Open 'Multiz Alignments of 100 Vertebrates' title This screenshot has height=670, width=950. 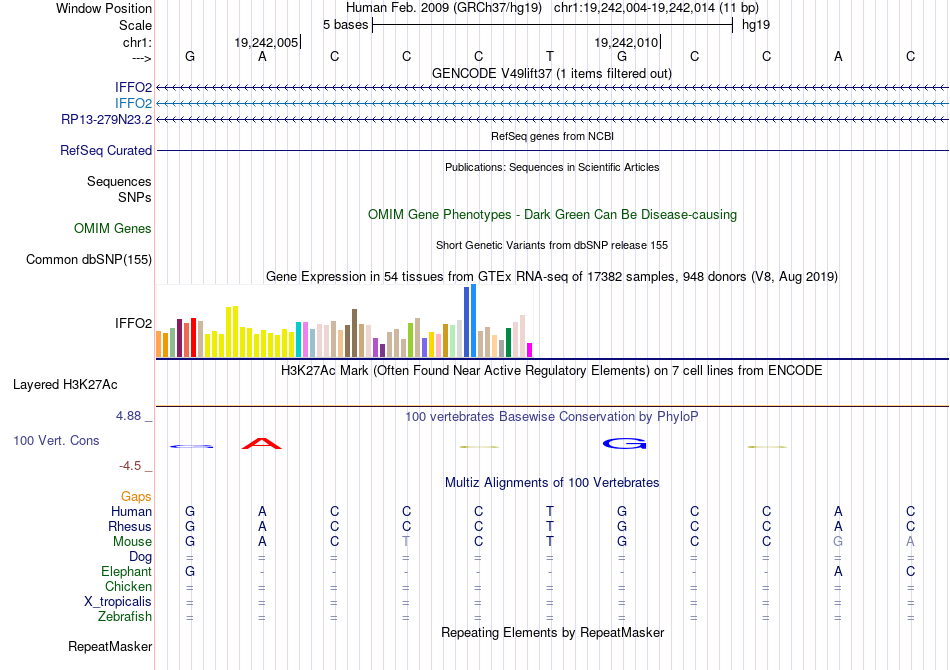click(x=552, y=483)
